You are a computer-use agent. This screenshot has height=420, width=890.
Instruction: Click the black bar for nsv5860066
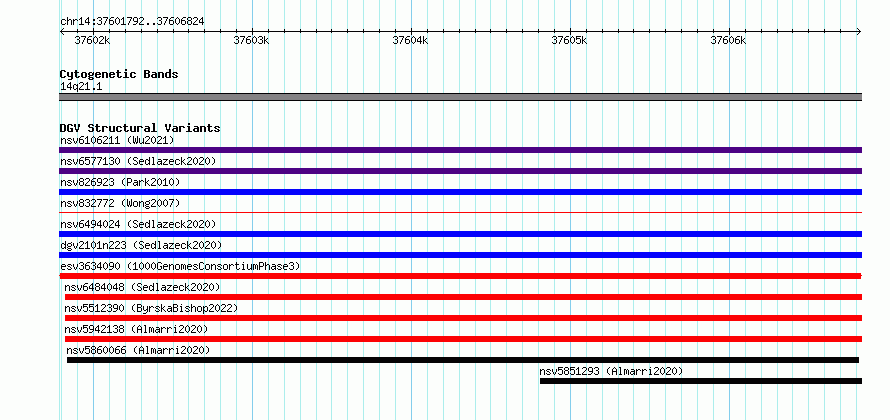[x=463, y=360]
